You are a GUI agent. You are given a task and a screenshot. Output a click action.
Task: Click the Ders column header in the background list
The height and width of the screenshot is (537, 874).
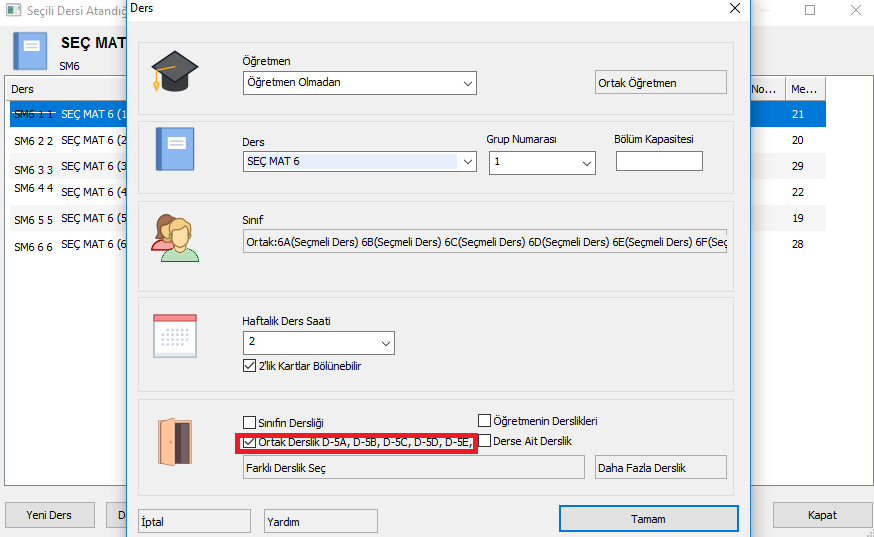click(x=67, y=89)
